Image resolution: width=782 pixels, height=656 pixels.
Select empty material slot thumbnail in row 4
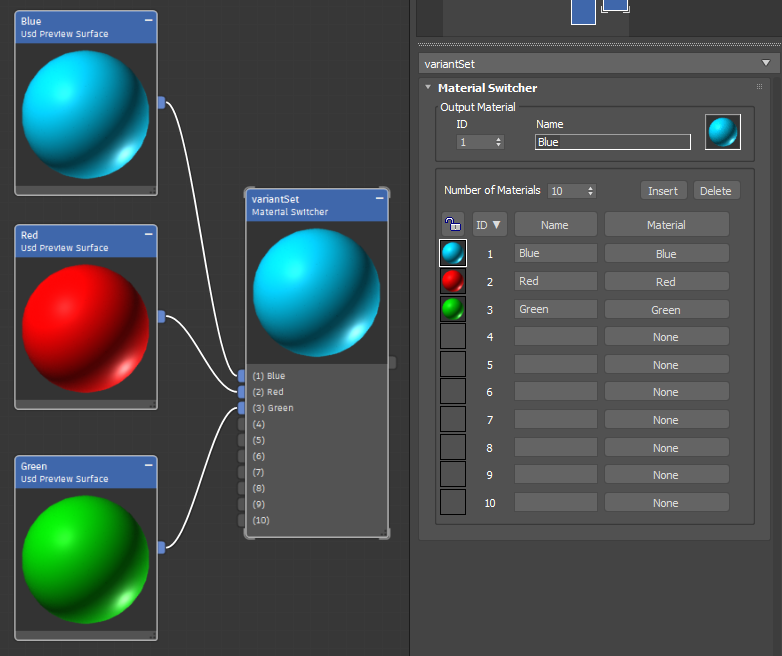(453, 336)
